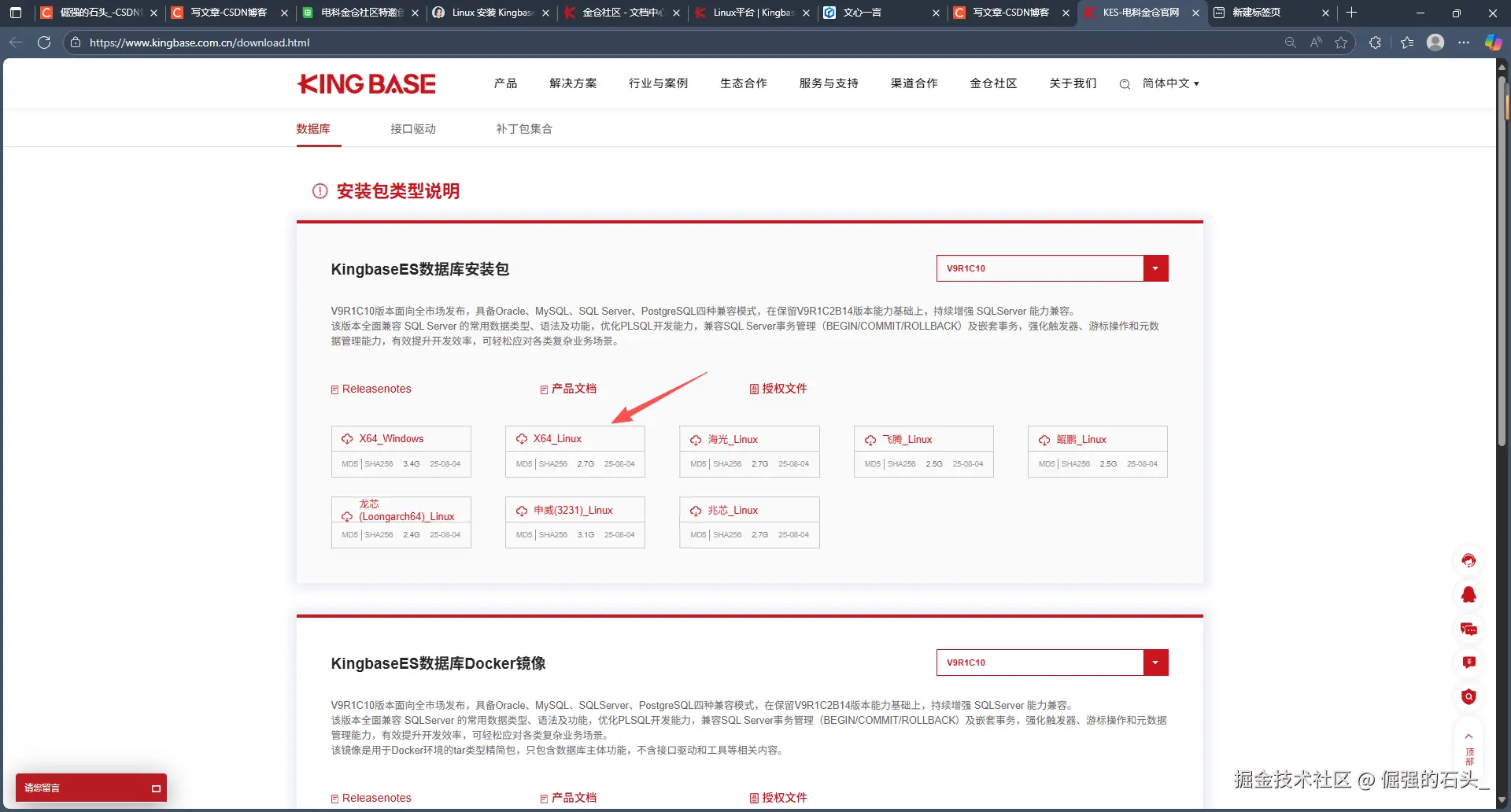Click MD5 checksum for X64_Windows
This screenshot has width=1511, height=812.
click(x=349, y=464)
